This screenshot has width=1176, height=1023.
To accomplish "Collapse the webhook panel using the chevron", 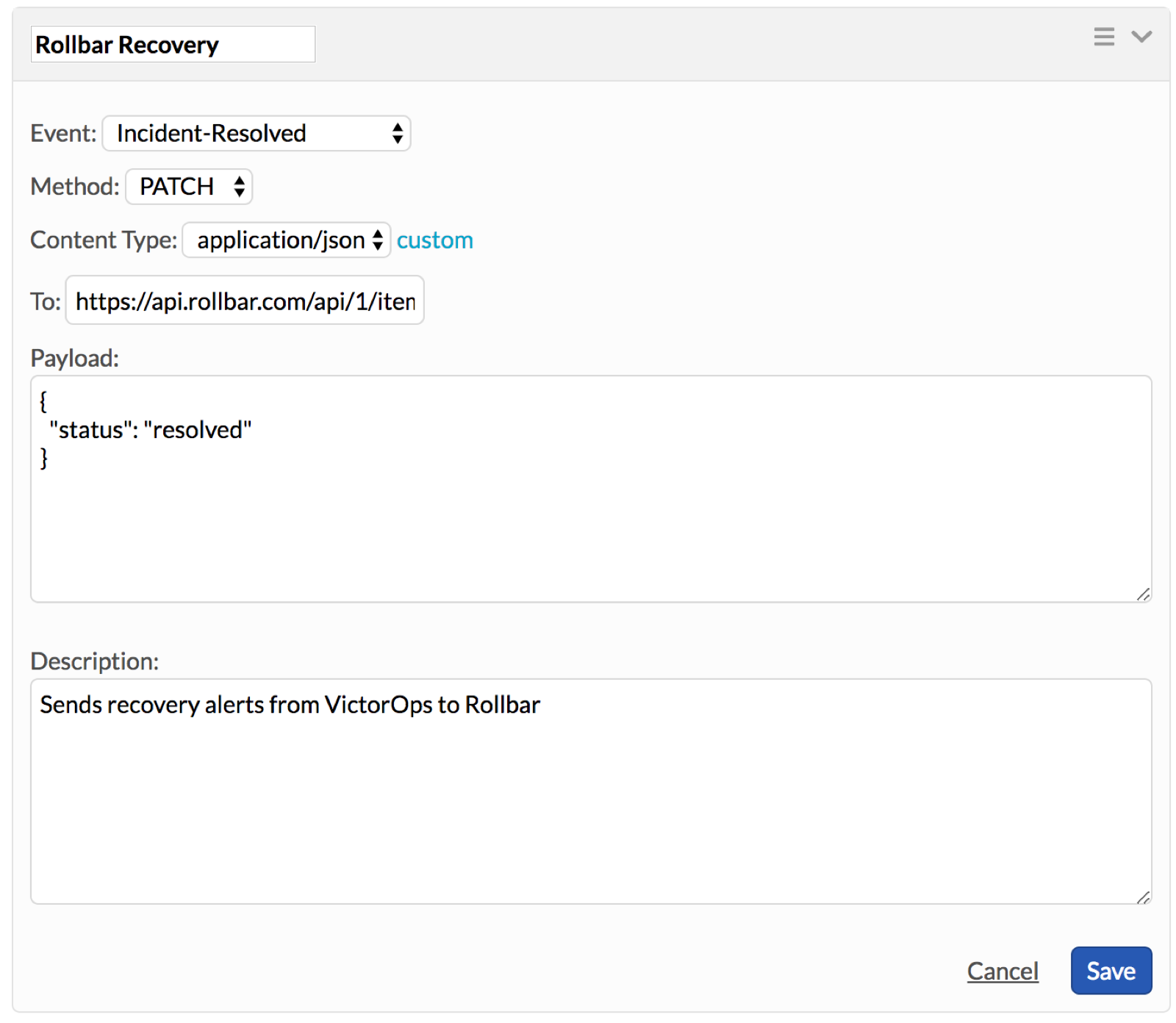I will point(1141,36).
